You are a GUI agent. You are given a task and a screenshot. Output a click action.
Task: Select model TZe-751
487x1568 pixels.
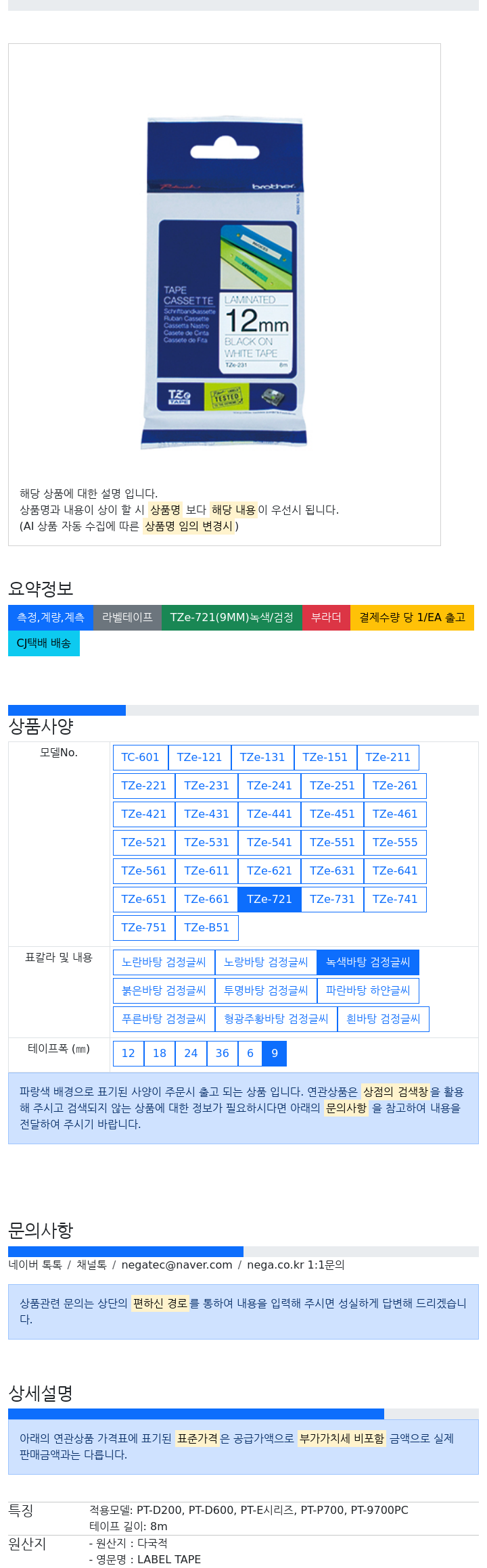point(143,928)
